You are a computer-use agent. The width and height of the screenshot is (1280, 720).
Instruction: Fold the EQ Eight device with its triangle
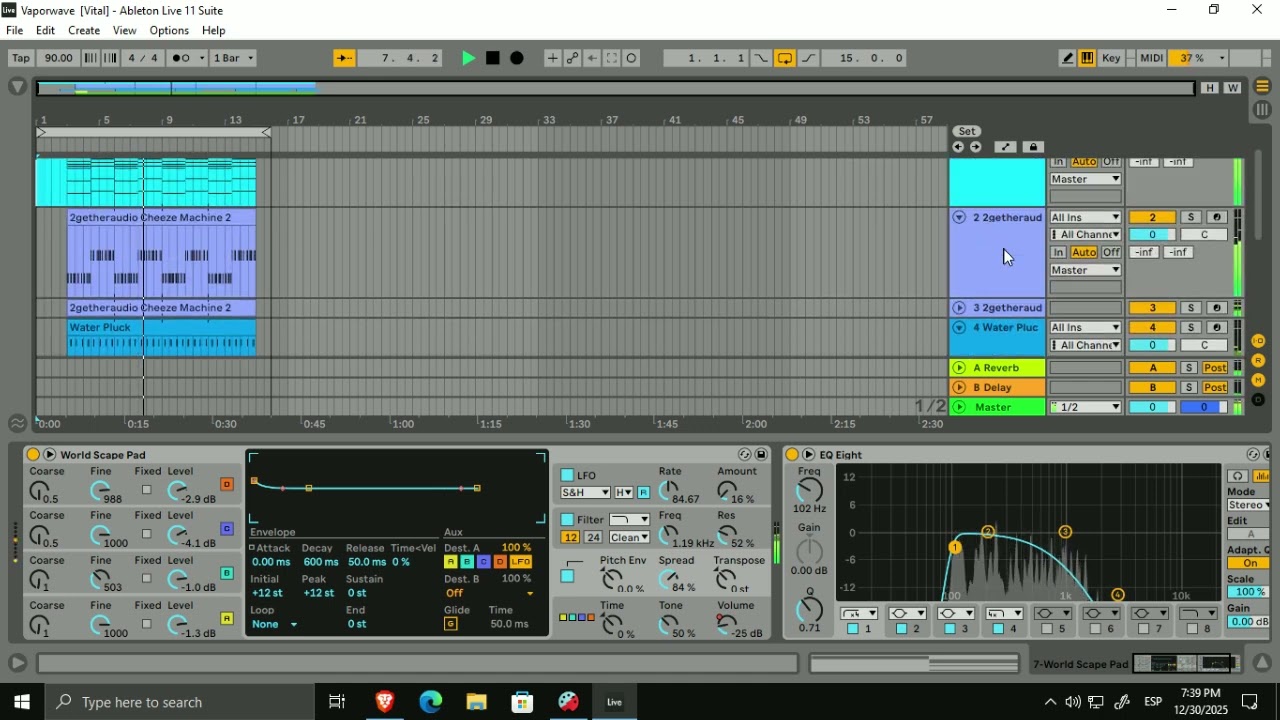tap(808, 454)
